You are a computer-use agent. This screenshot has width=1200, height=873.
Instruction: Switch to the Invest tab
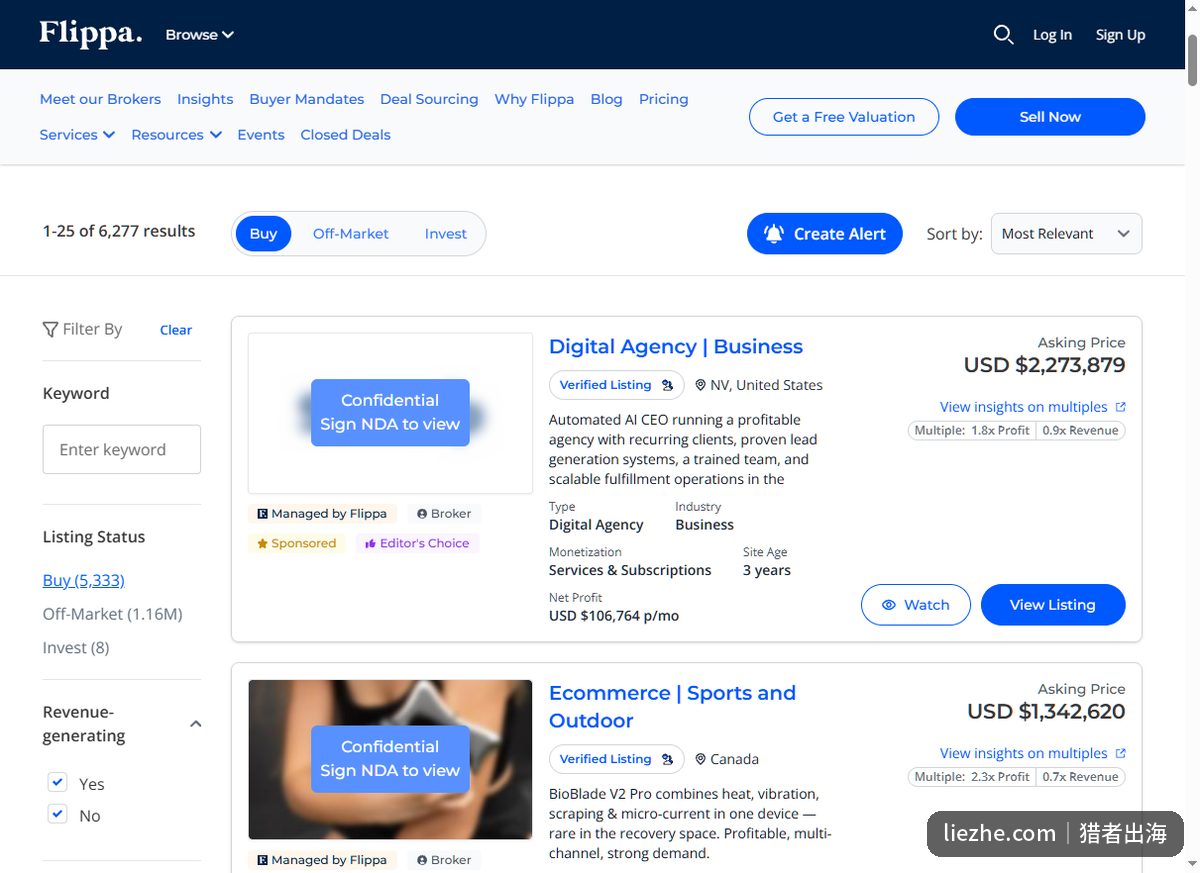pos(445,234)
